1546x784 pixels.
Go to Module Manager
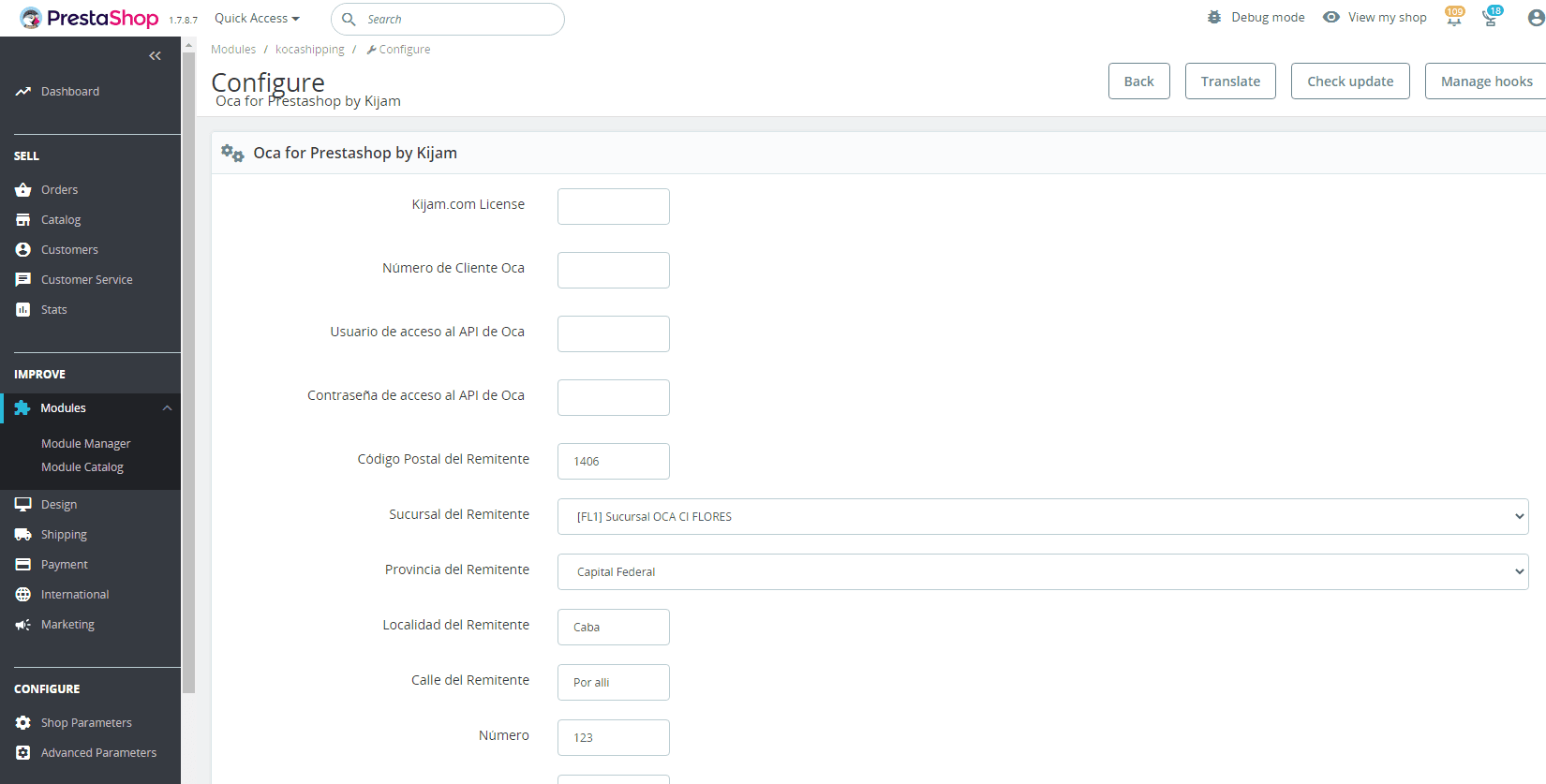point(85,443)
